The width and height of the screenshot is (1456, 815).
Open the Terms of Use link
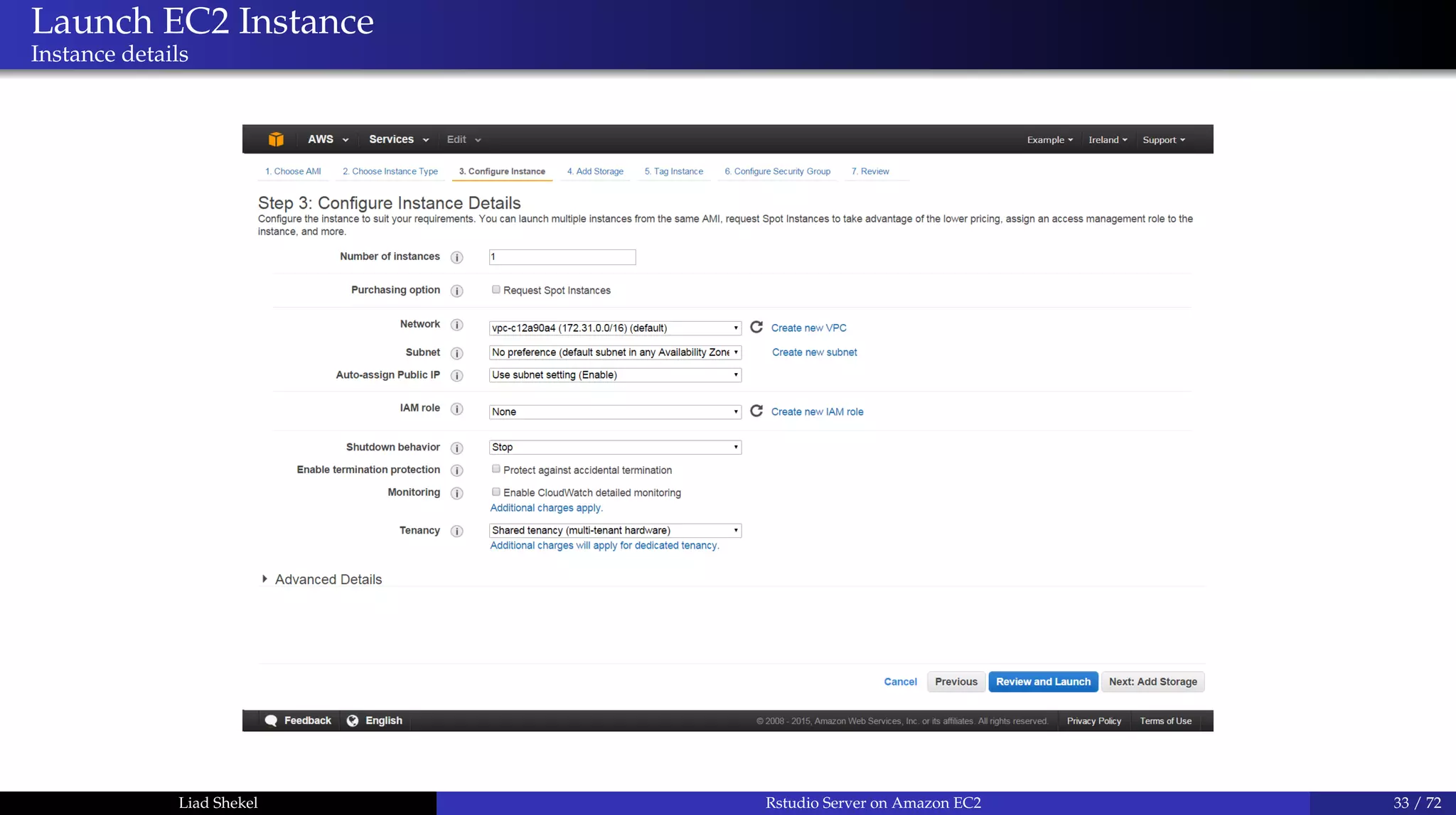tap(1166, 720)
